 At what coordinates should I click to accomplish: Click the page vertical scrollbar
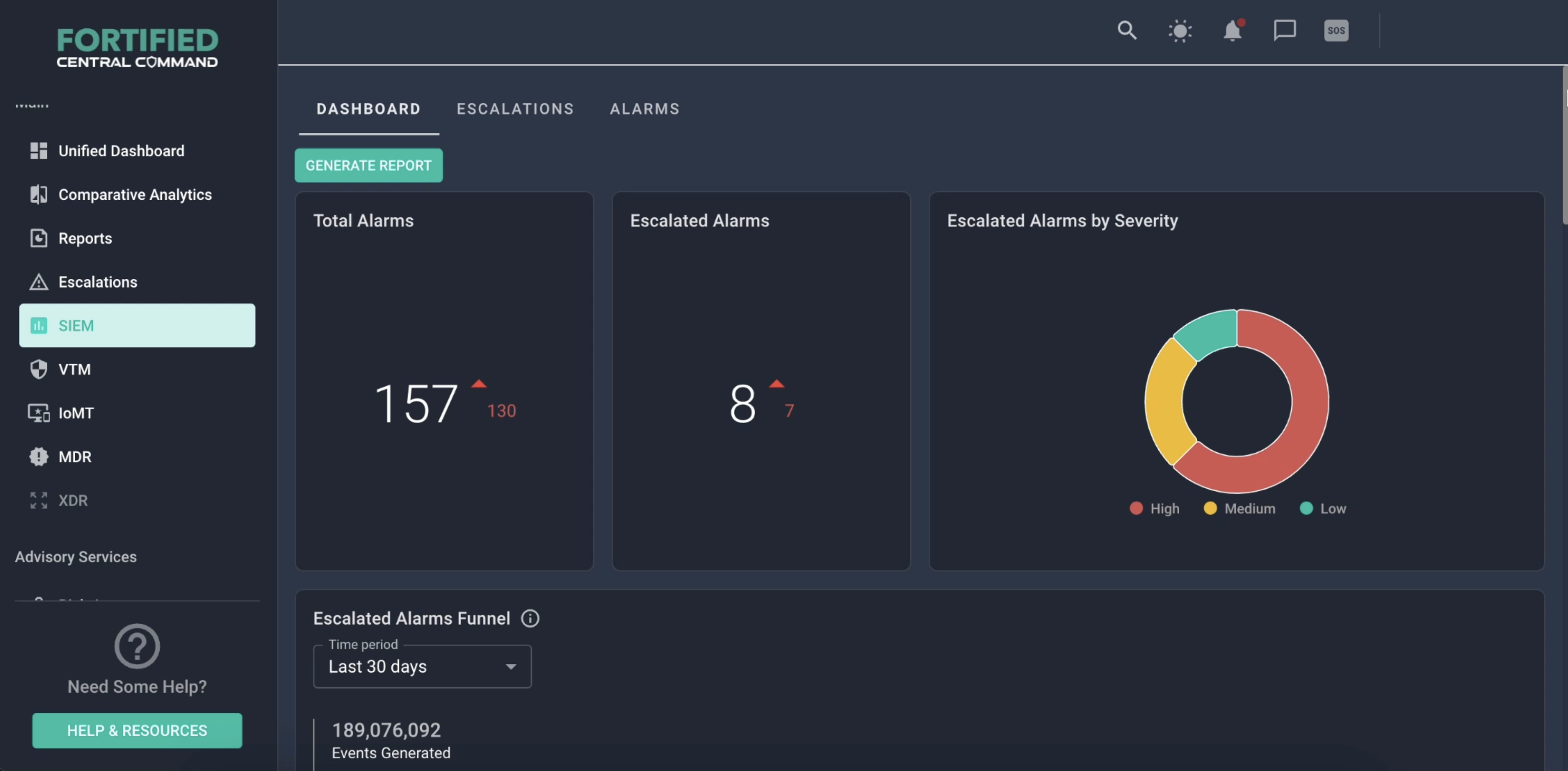click(1565, 146)
